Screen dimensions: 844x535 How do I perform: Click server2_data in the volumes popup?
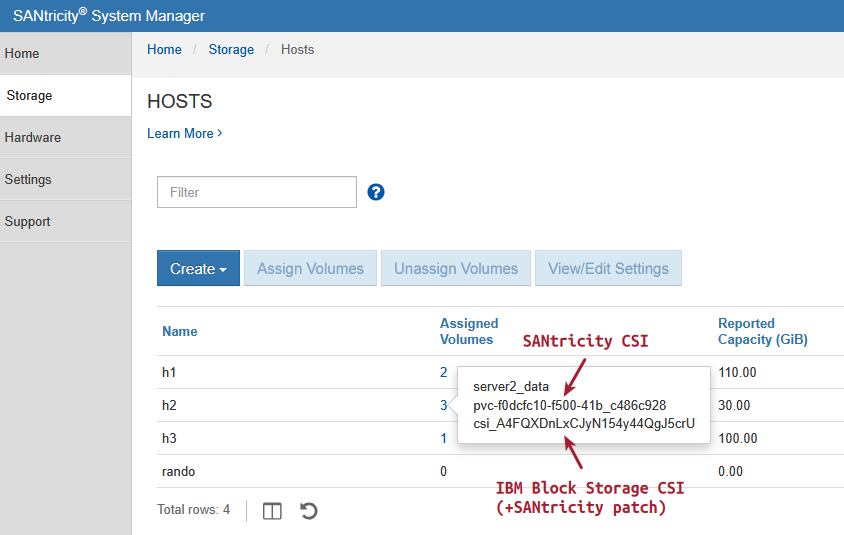tap(511, 387)
